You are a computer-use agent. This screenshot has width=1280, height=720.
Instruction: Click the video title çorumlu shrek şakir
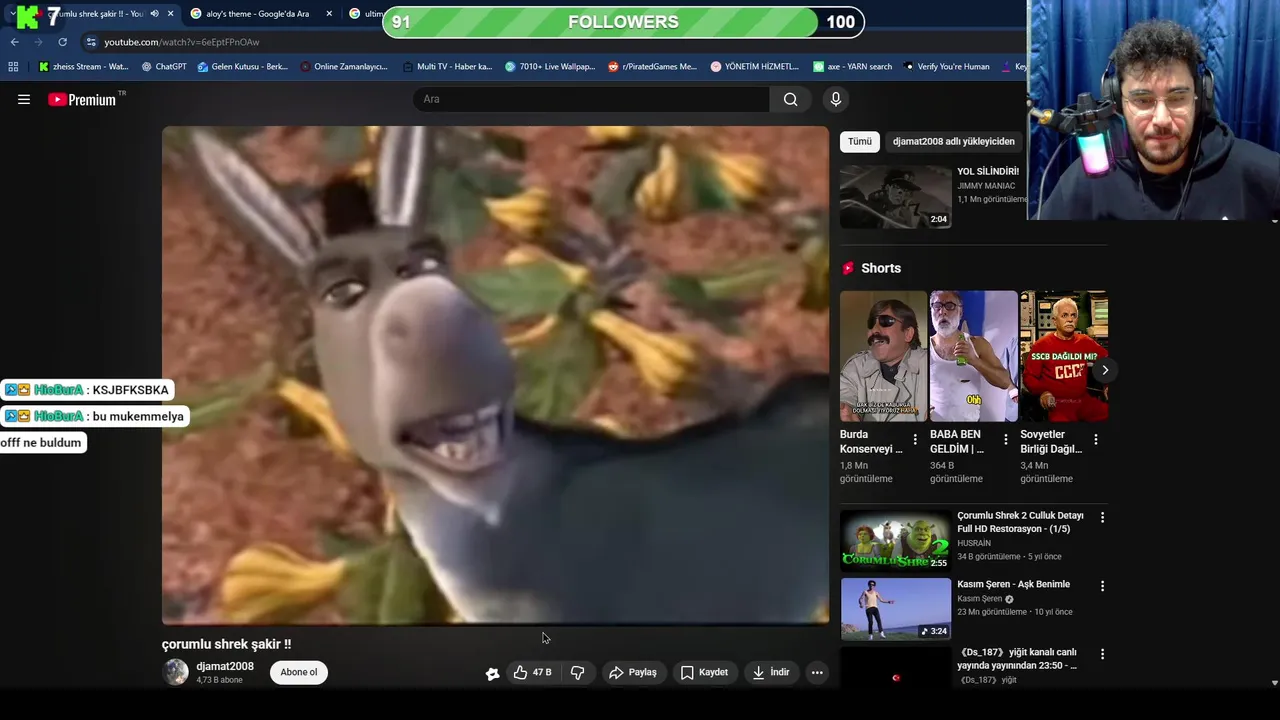[227, 645]
